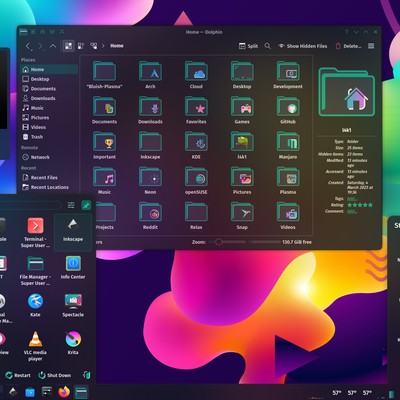The image size is (400, 400).
Task: Open the Videos folder in file grid
Action: tap(288, 216)
